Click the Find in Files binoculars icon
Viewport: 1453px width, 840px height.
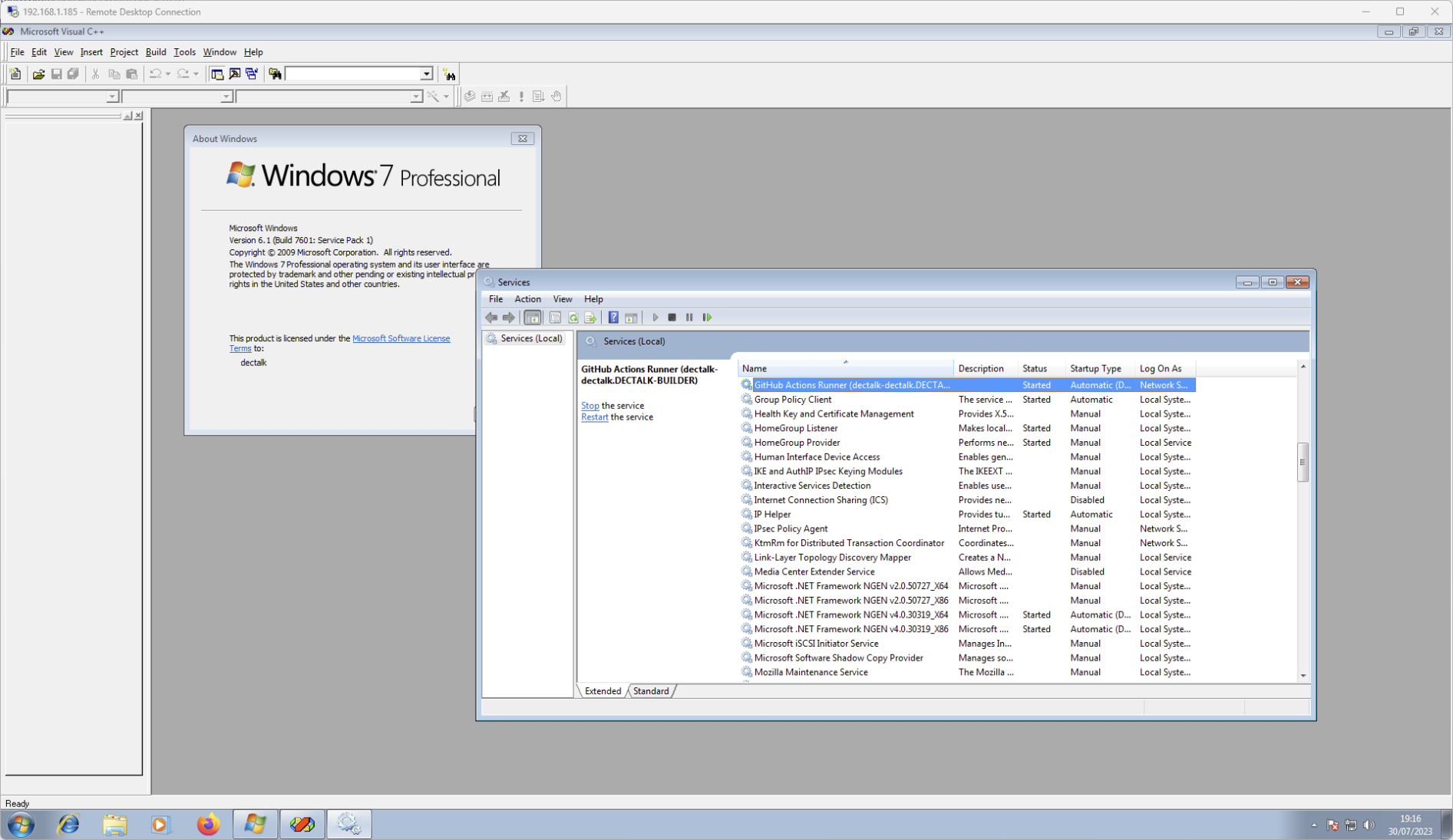pos(275,74)
